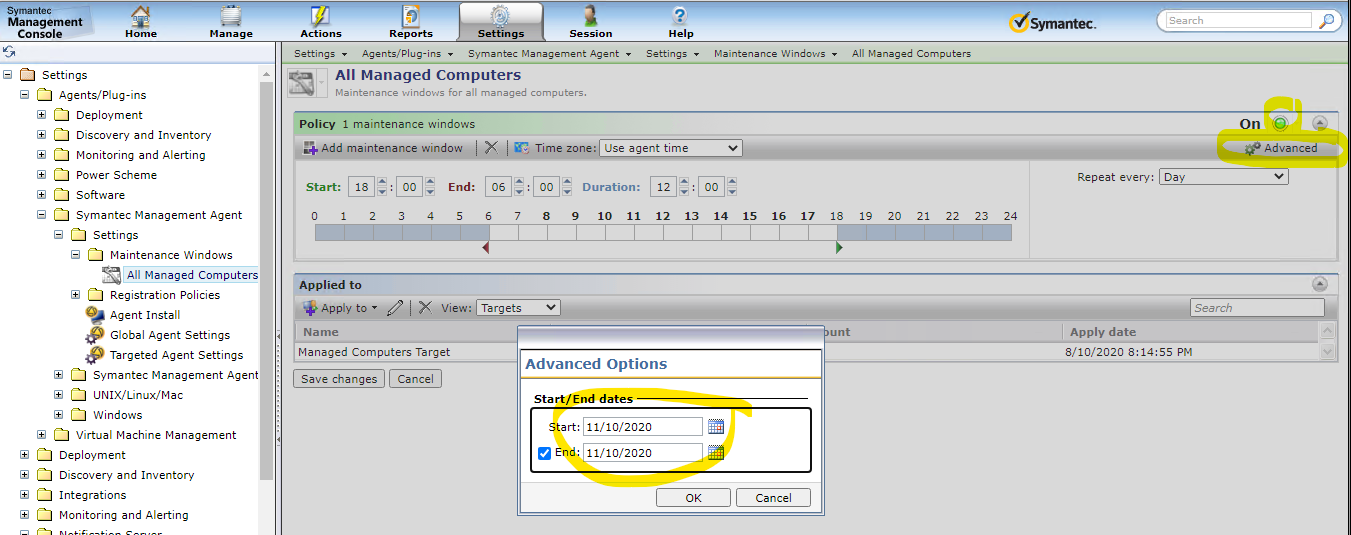Open Targeted Agent Settings item
1351x535 pixels.
tap(176, 355)
